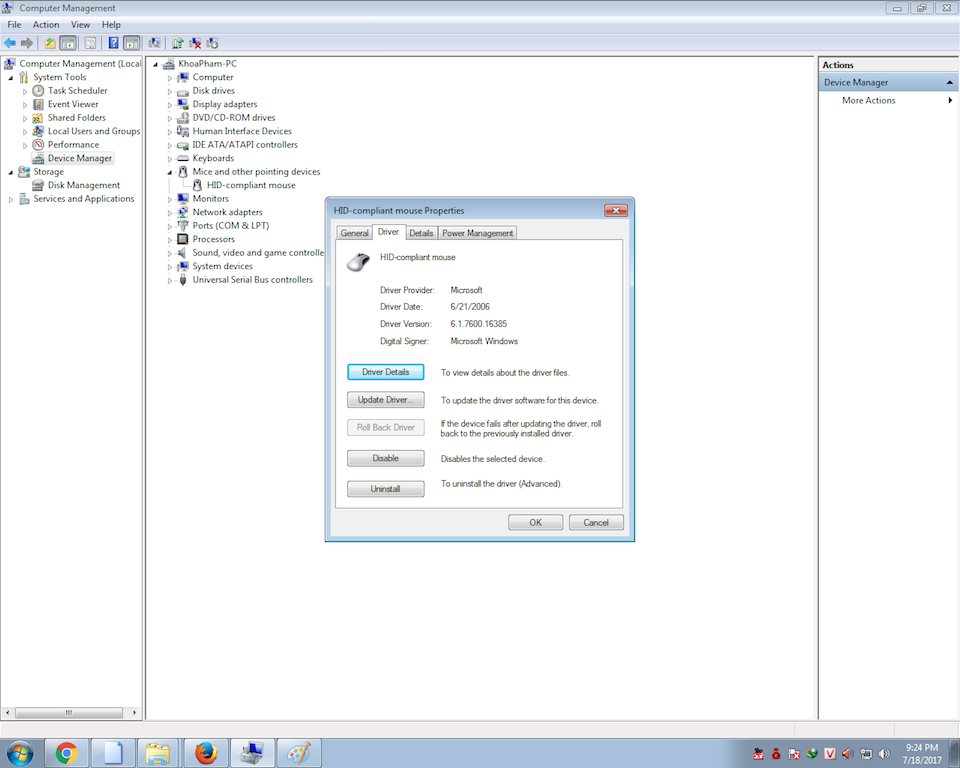Expand the Computer device category

pyautogui.click(x=170, y=78)
